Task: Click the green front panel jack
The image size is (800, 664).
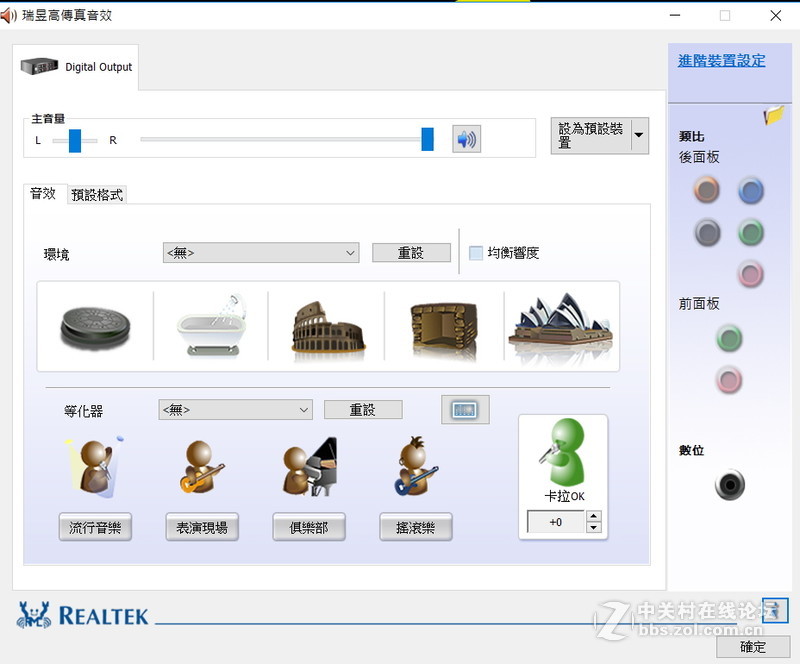Action: point(729,338)
